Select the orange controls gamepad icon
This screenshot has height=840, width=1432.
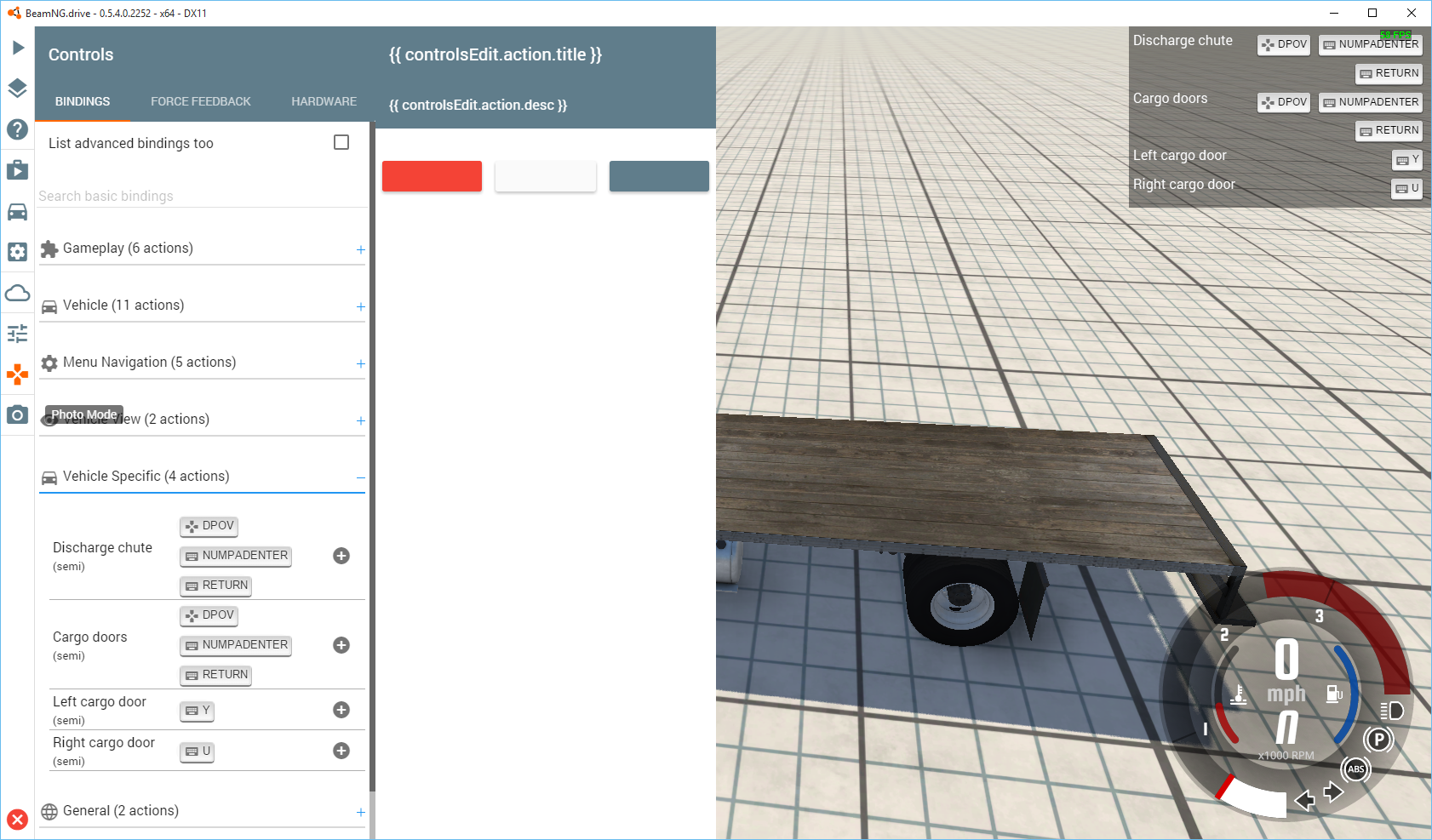[18, 374]
